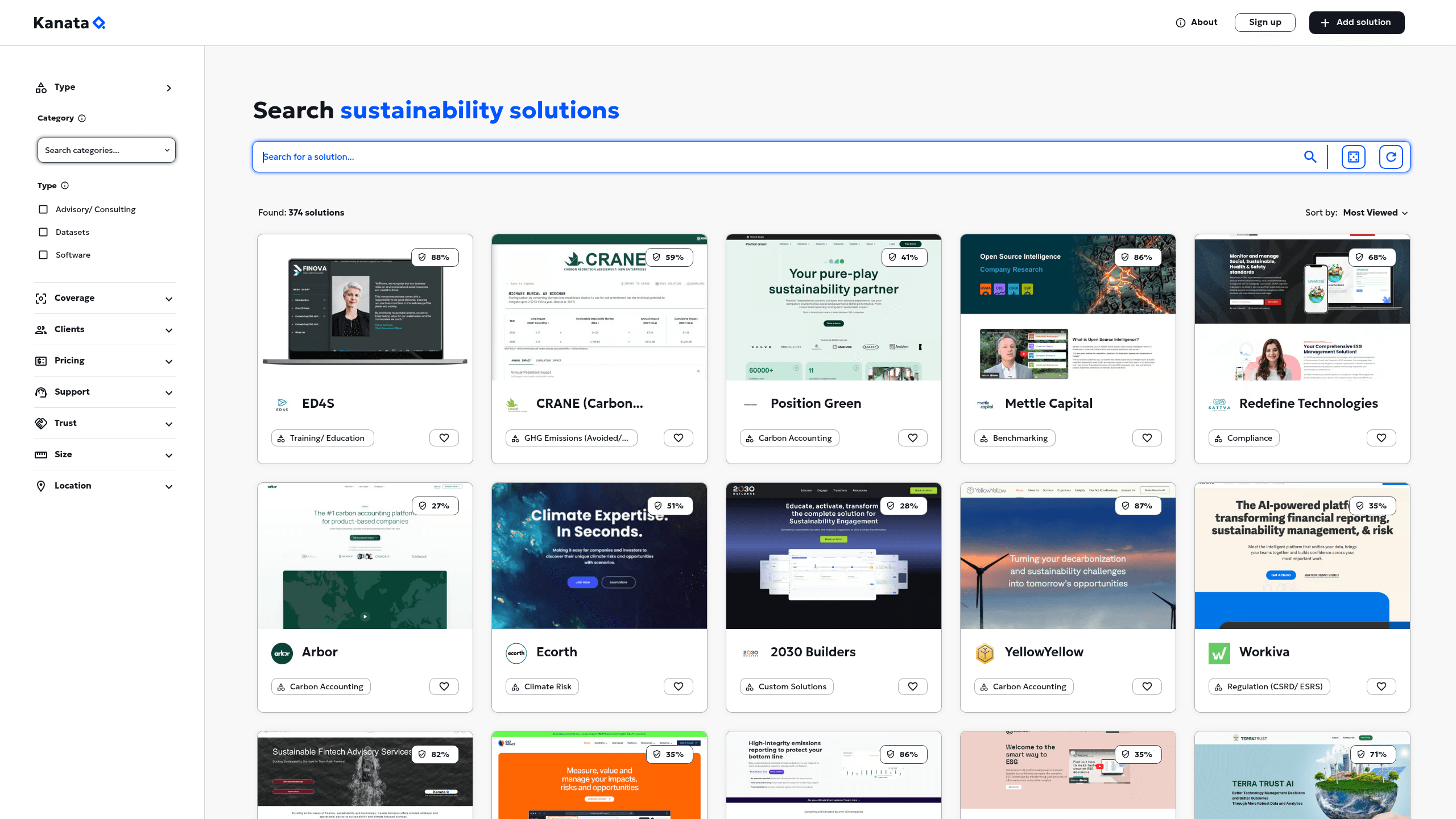Open the Position Green card thumbnail
Viewport: 1456px width, 819px height.
pyautogui.click(x=833, y=308)
